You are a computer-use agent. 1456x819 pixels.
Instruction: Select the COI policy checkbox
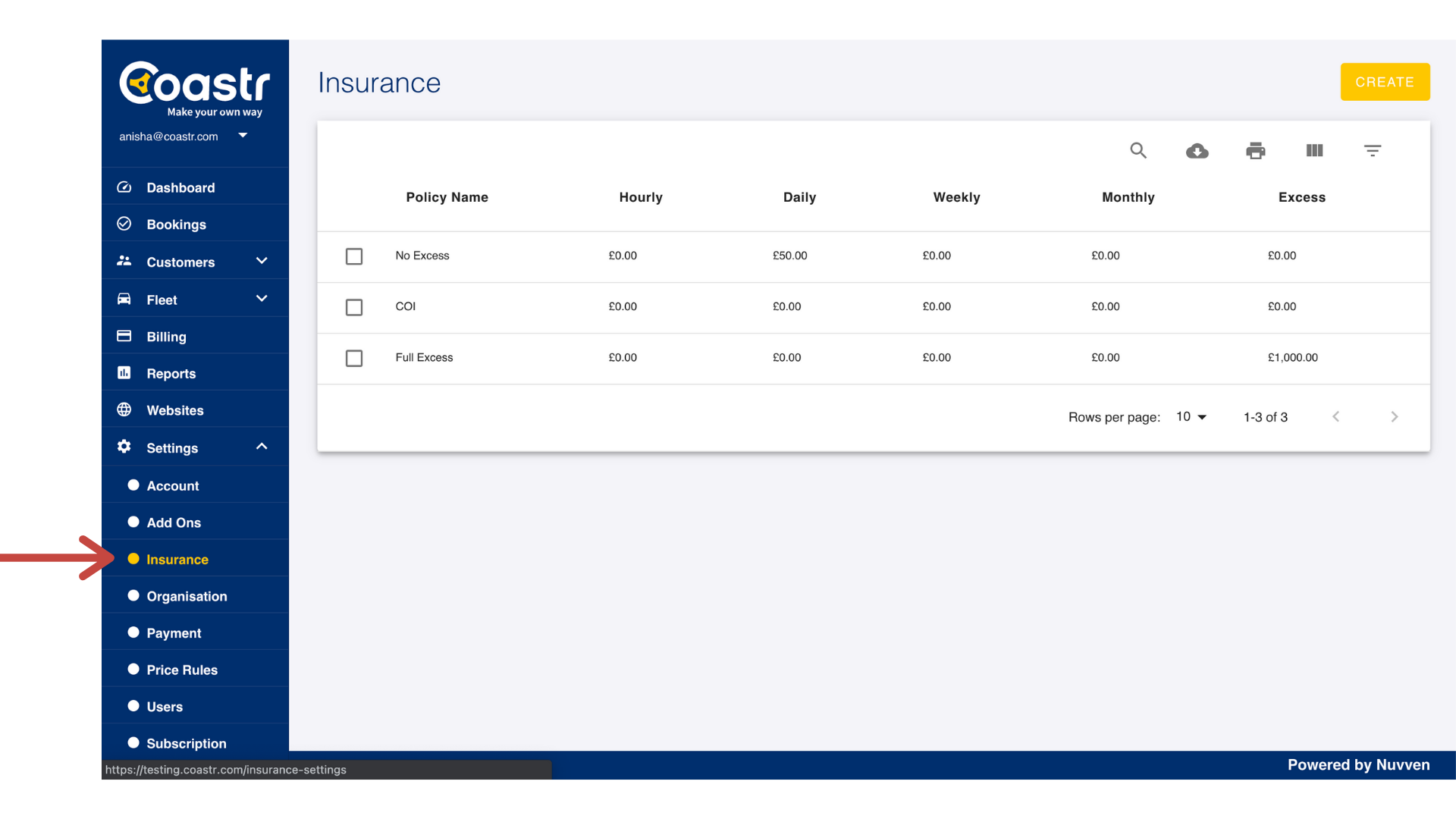point(354,307)
